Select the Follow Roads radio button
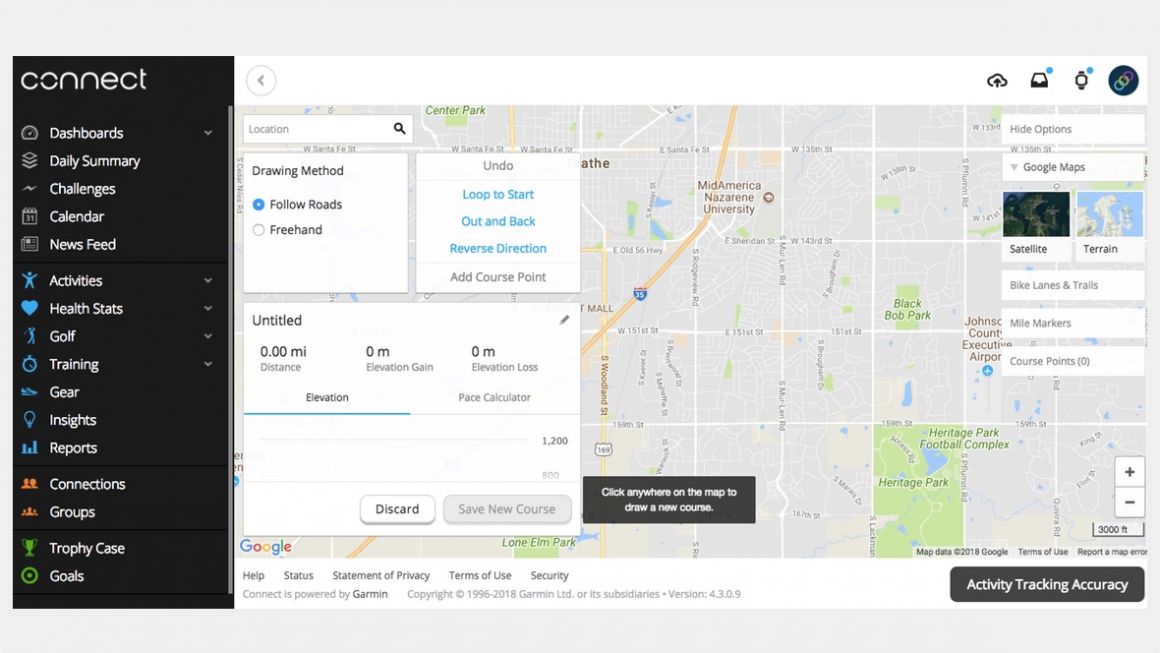The height and width of the screenshot is (653, 1160). (x=258, y=204)
